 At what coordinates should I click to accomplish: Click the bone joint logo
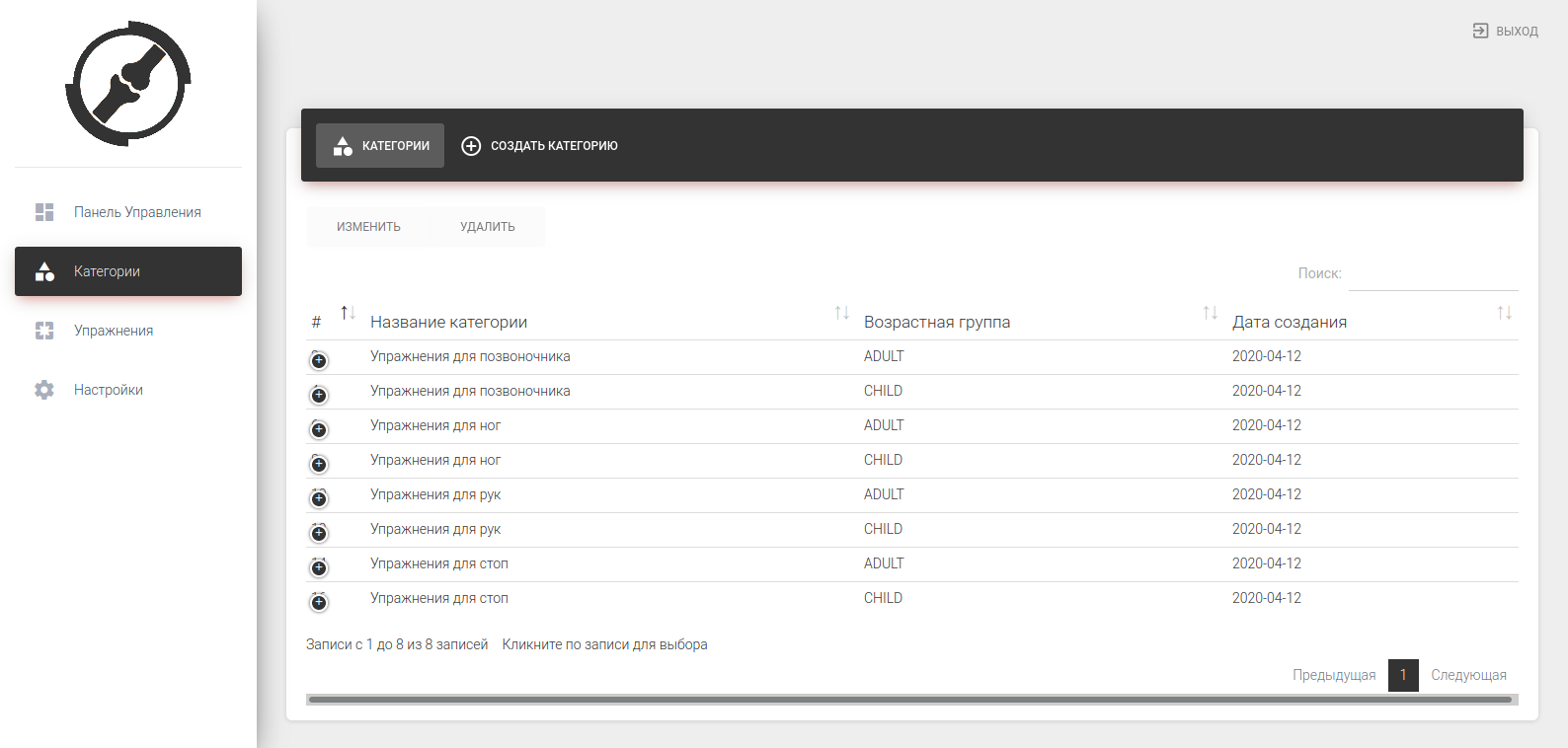[x=128, y=83]
